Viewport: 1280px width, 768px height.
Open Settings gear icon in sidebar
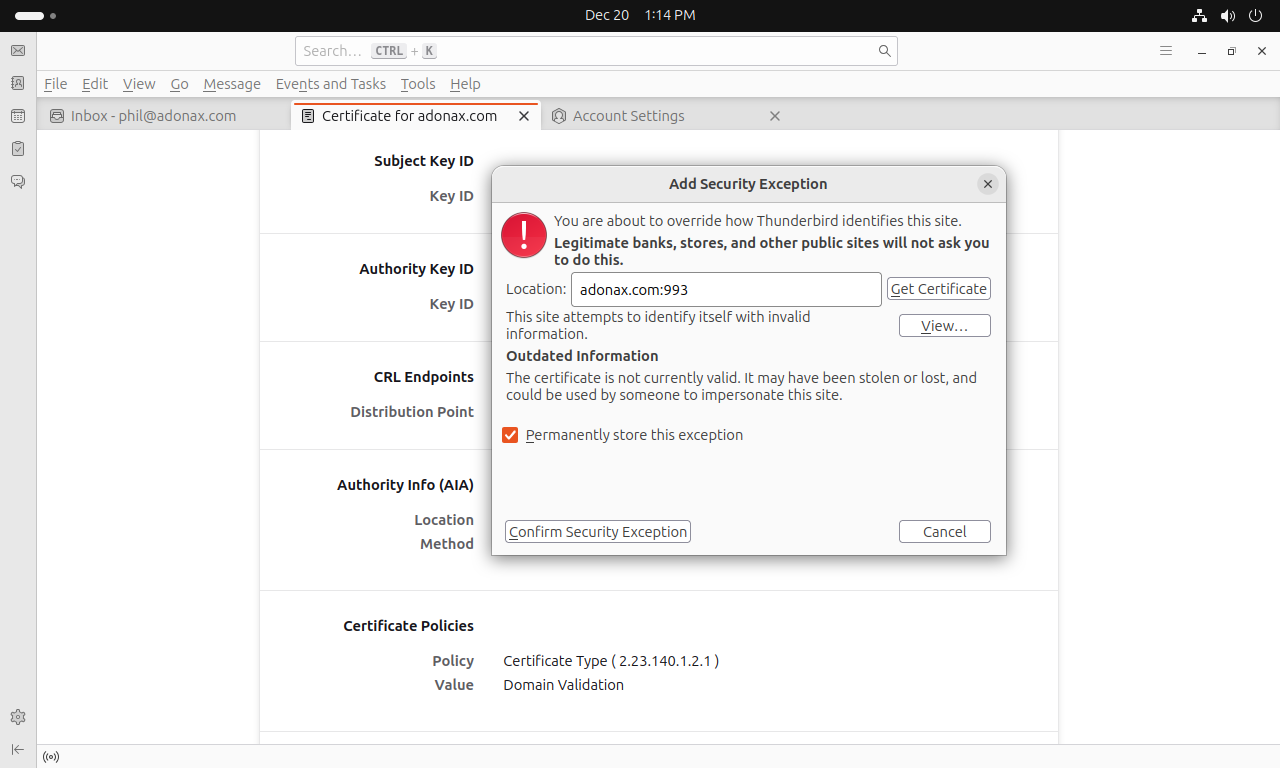pos(18,717)
